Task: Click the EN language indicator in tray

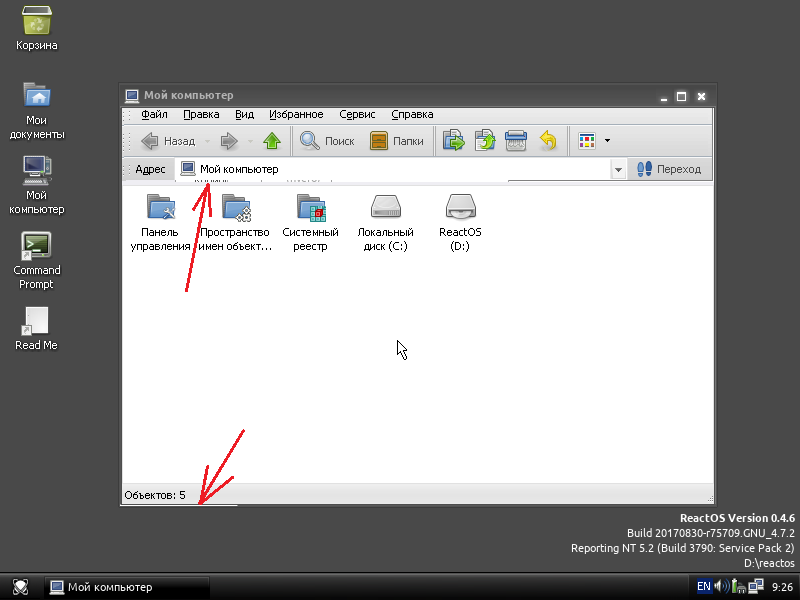Action: click(x=704, y=586)
